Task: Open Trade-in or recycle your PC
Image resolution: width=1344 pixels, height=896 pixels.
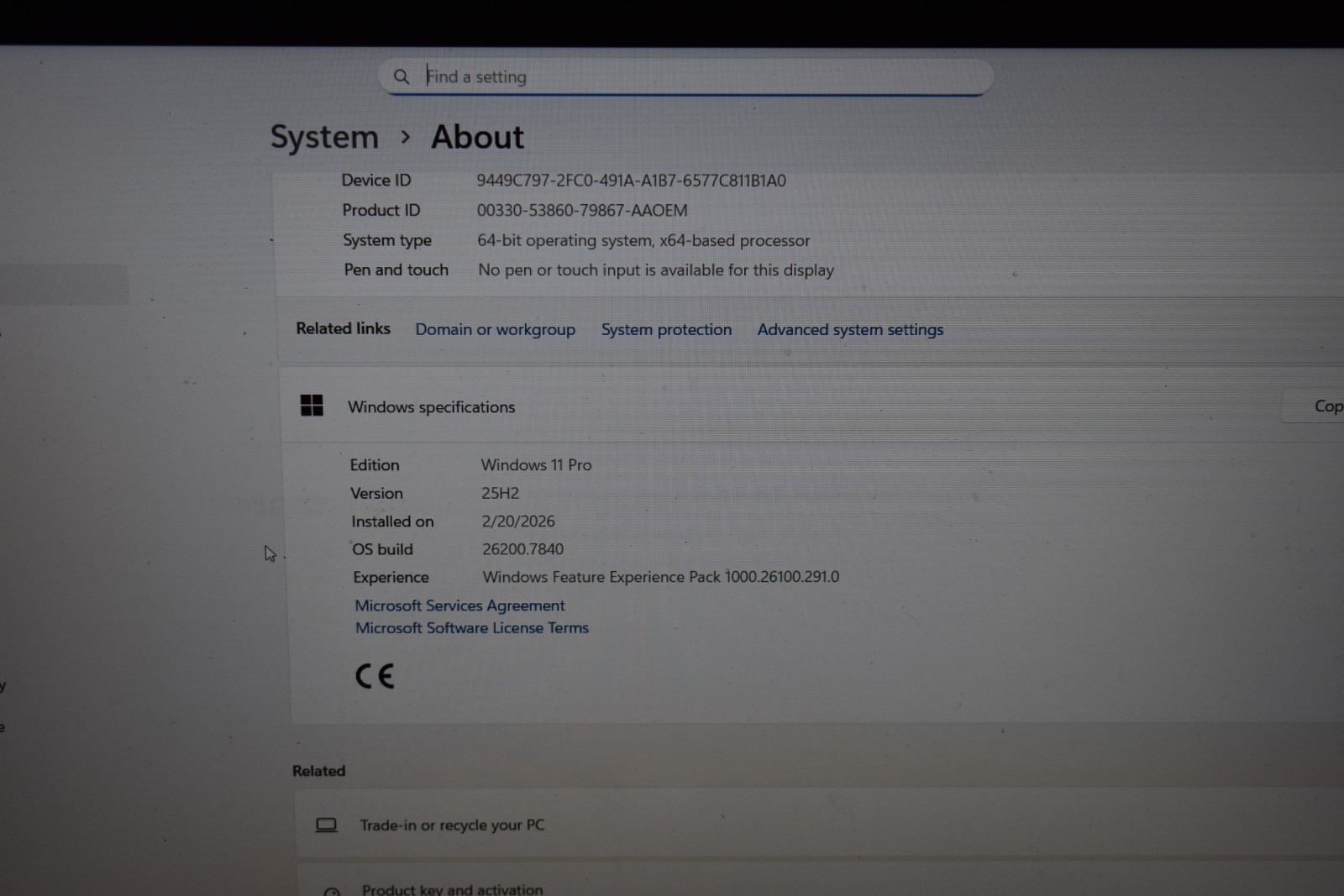Action: pos(820,825)
